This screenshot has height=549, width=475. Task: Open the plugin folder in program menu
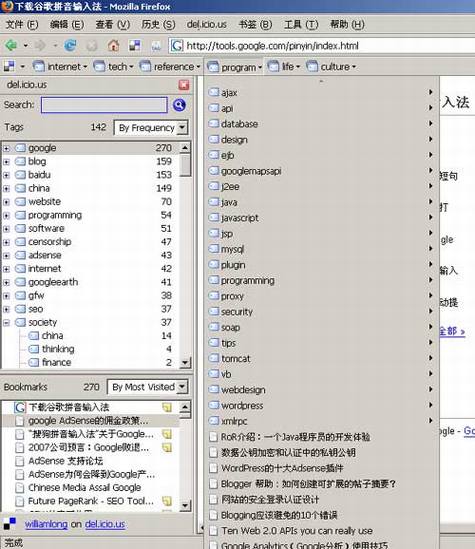coord(320,265)
